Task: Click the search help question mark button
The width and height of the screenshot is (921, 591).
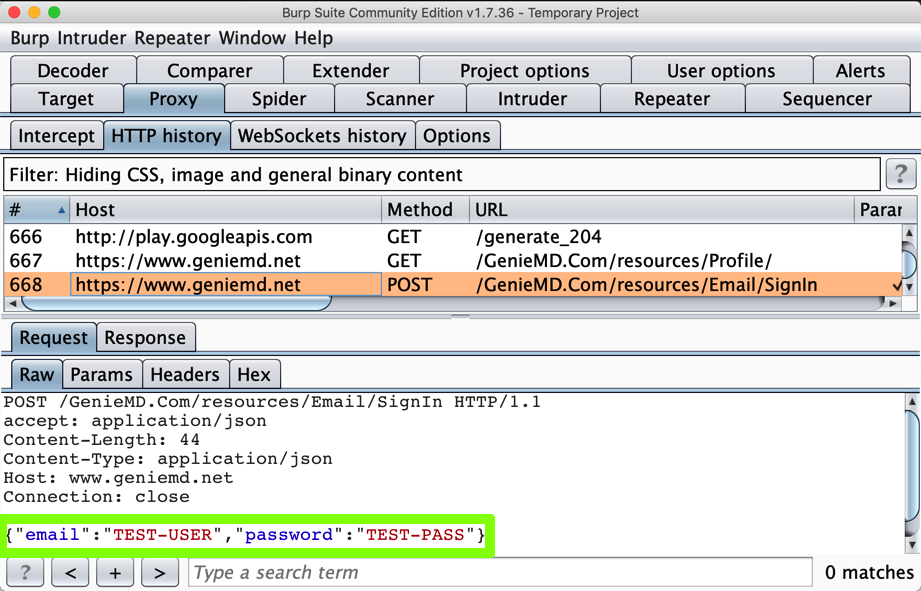Action: pyautogui.click(x=25, y=572)
